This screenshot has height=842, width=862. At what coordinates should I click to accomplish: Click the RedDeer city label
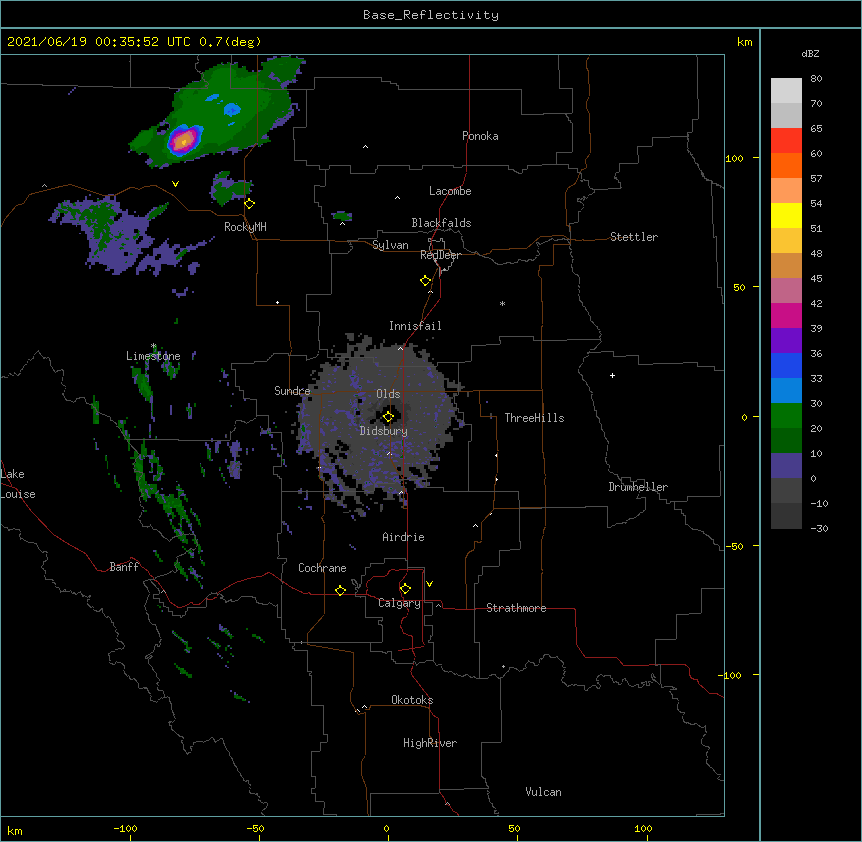pos(440,255)
